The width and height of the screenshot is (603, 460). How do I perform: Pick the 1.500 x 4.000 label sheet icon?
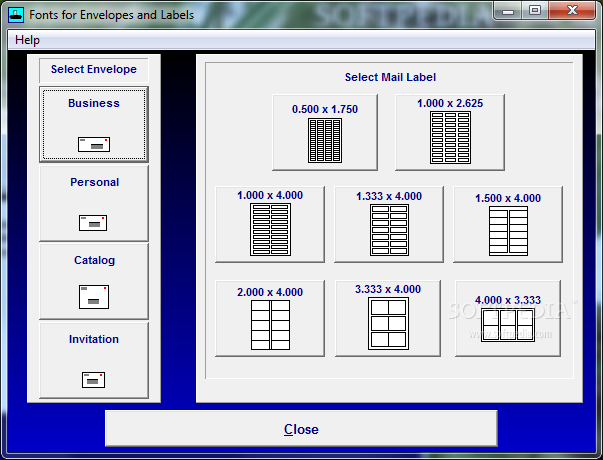pyautogui.click(x=508, y=231)
